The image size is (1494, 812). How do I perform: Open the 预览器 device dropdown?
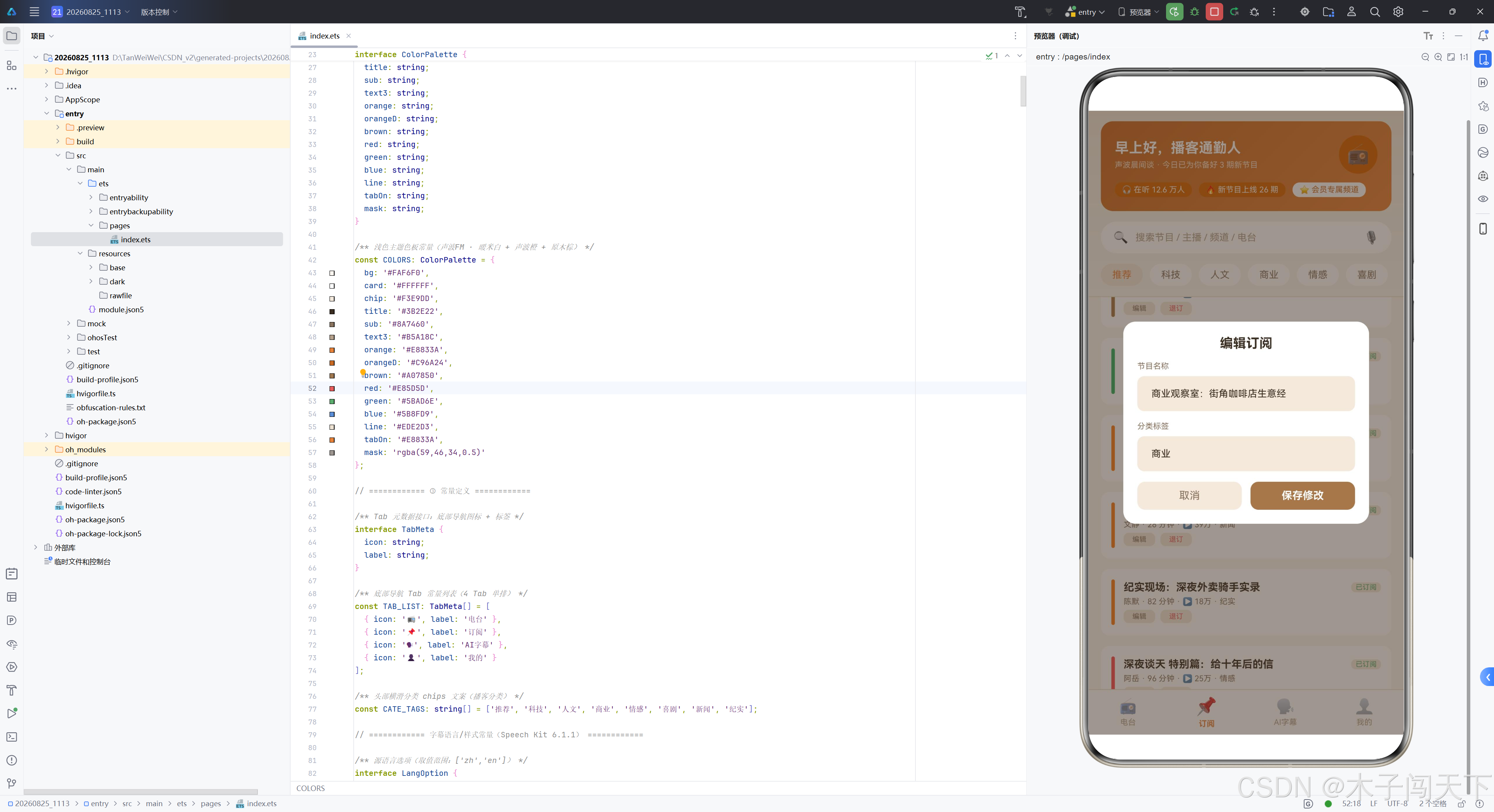click(x=1138, y=12)
